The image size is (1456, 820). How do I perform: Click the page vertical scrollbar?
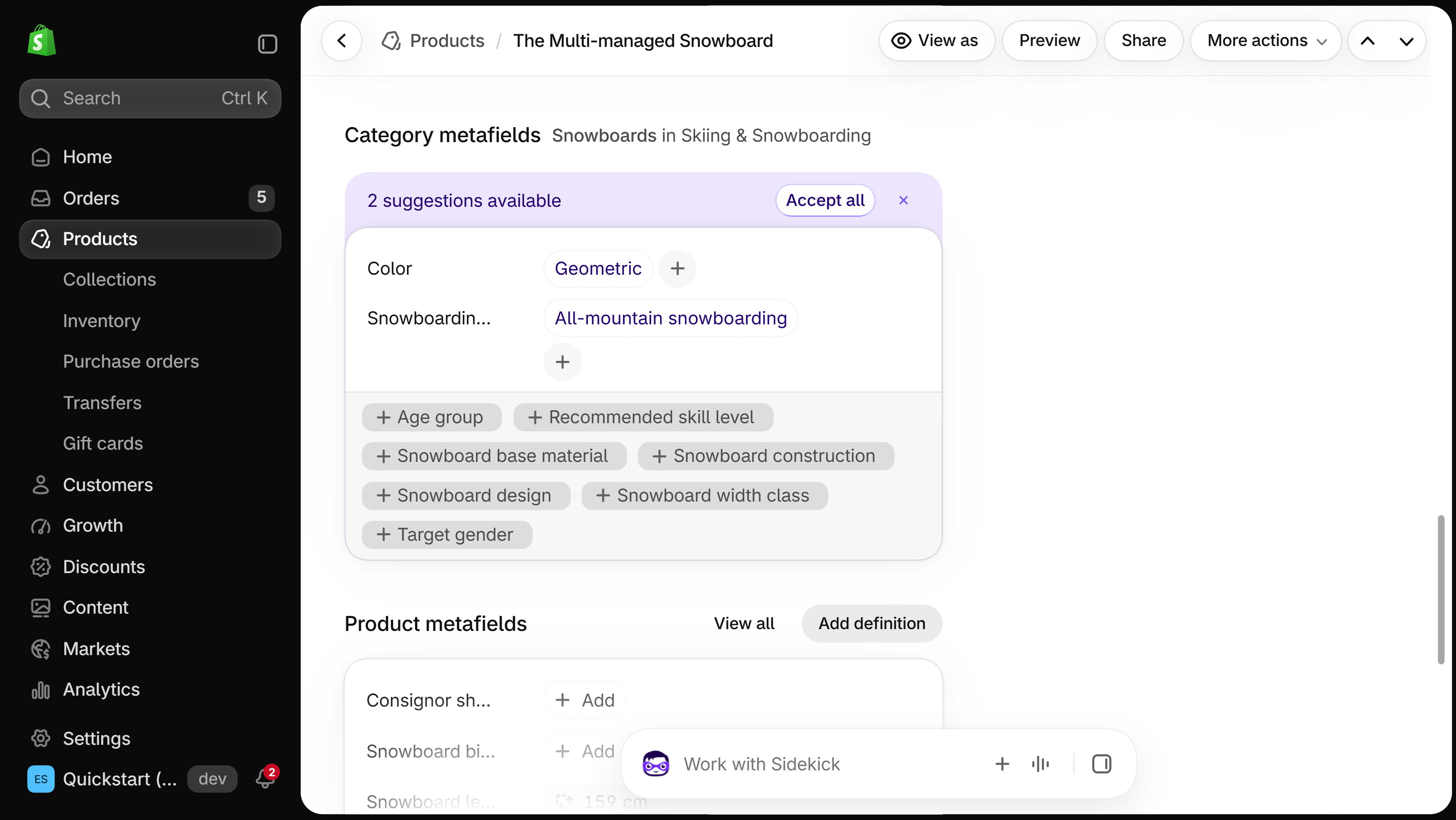pyautogui.click(x=1441, y=589)
